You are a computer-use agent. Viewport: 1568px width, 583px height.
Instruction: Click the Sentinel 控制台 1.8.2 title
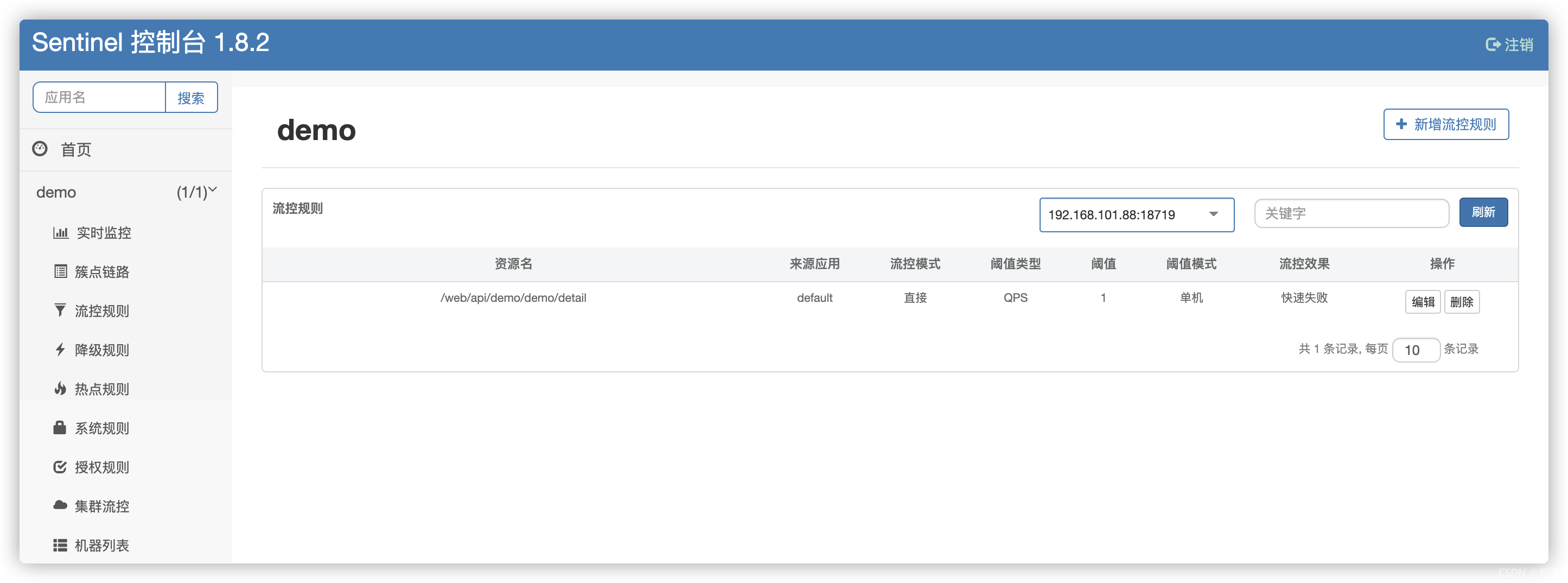[150, 43]
